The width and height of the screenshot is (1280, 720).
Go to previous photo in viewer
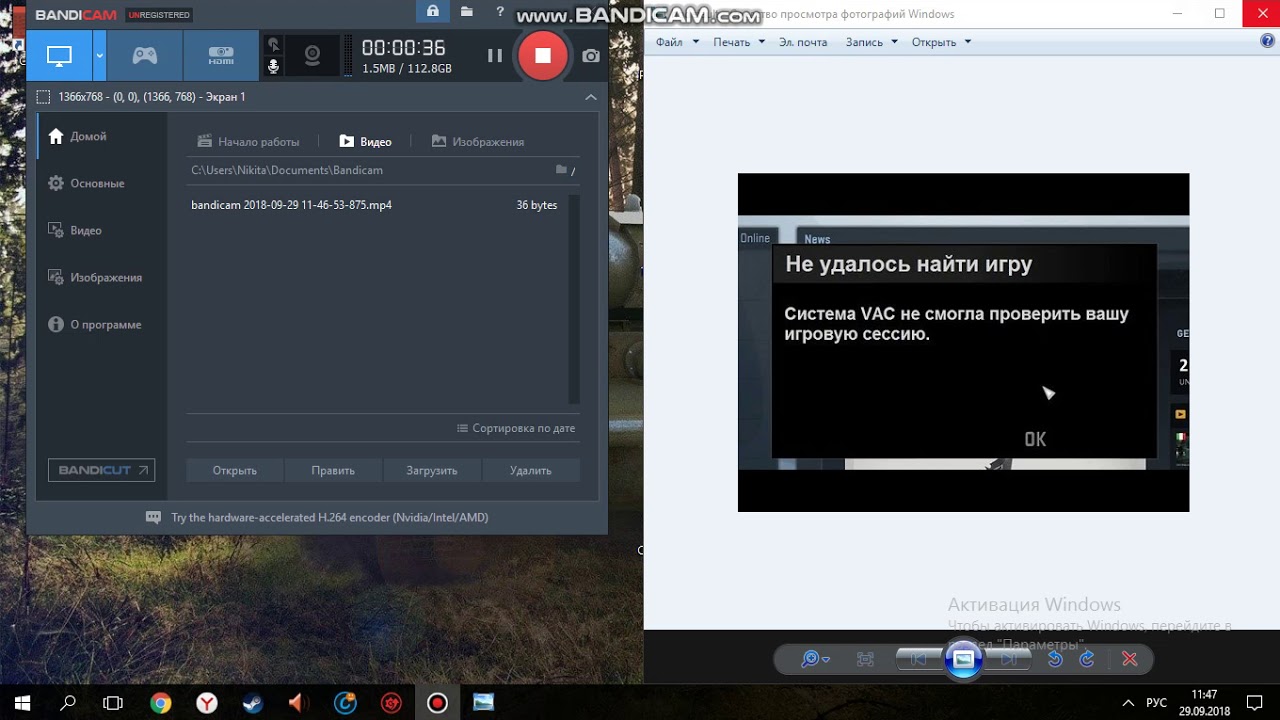(919, 659)
